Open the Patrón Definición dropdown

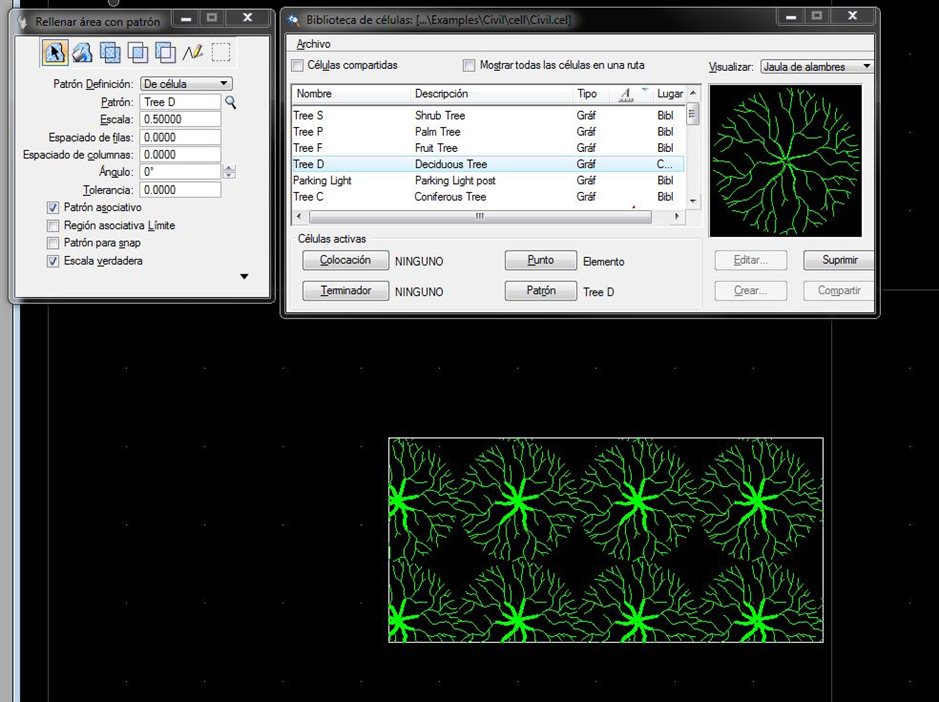pos(186,84)
